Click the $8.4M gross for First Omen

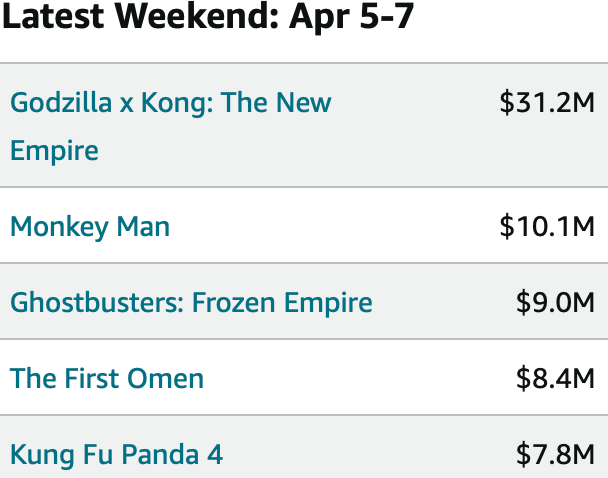pos(555,378)
